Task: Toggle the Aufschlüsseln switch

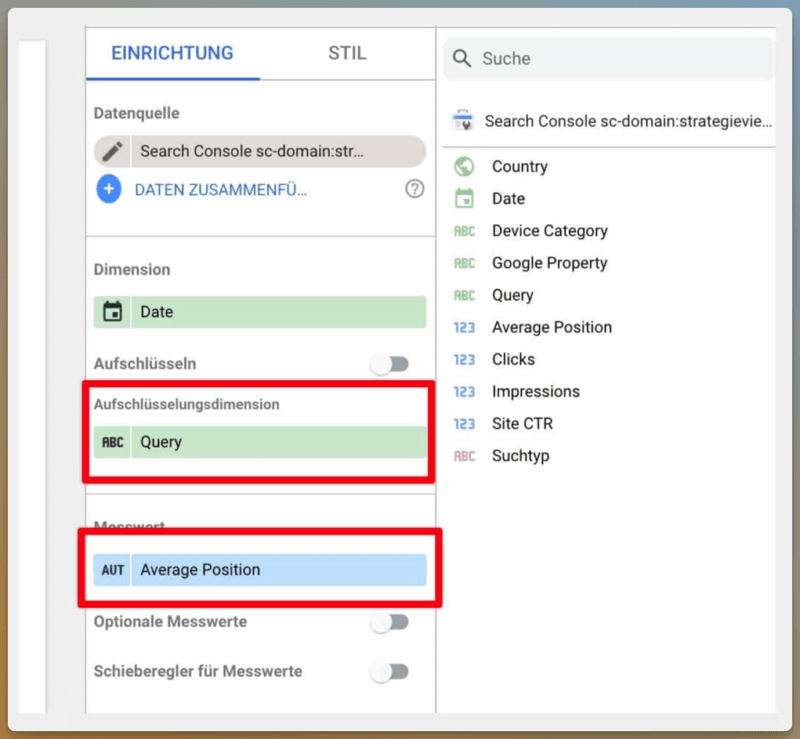Action: pyautogui.click(x=390, y=365)
